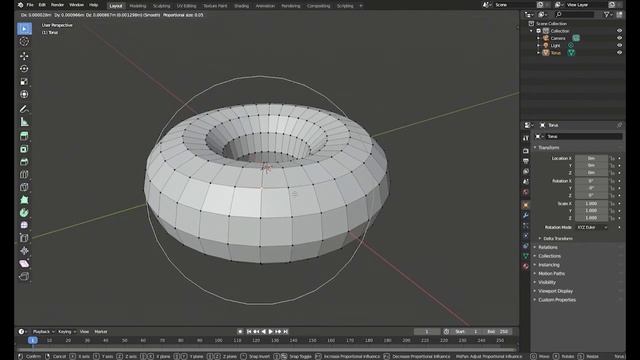Open the Render menu
Image resolution: width=640 pixels, height=360 pixels.
coord(57,5)
